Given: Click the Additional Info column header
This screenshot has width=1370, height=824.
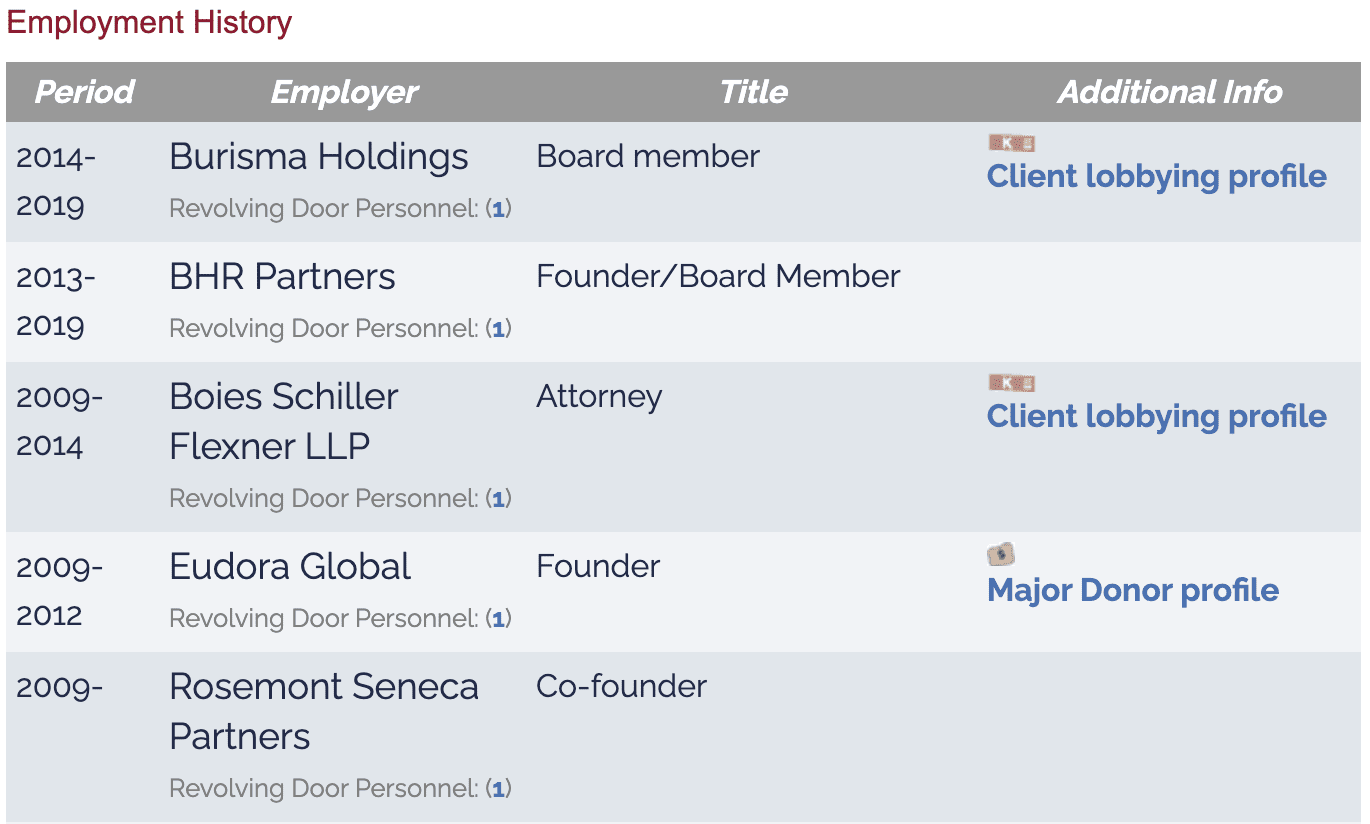Looking at the screenshot, I should [1169, 92].
